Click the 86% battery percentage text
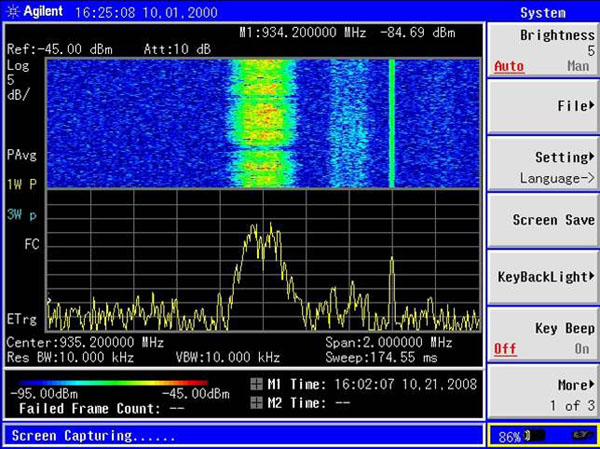Viewport: 600px width, 449px height. click(x=509, y=437)
